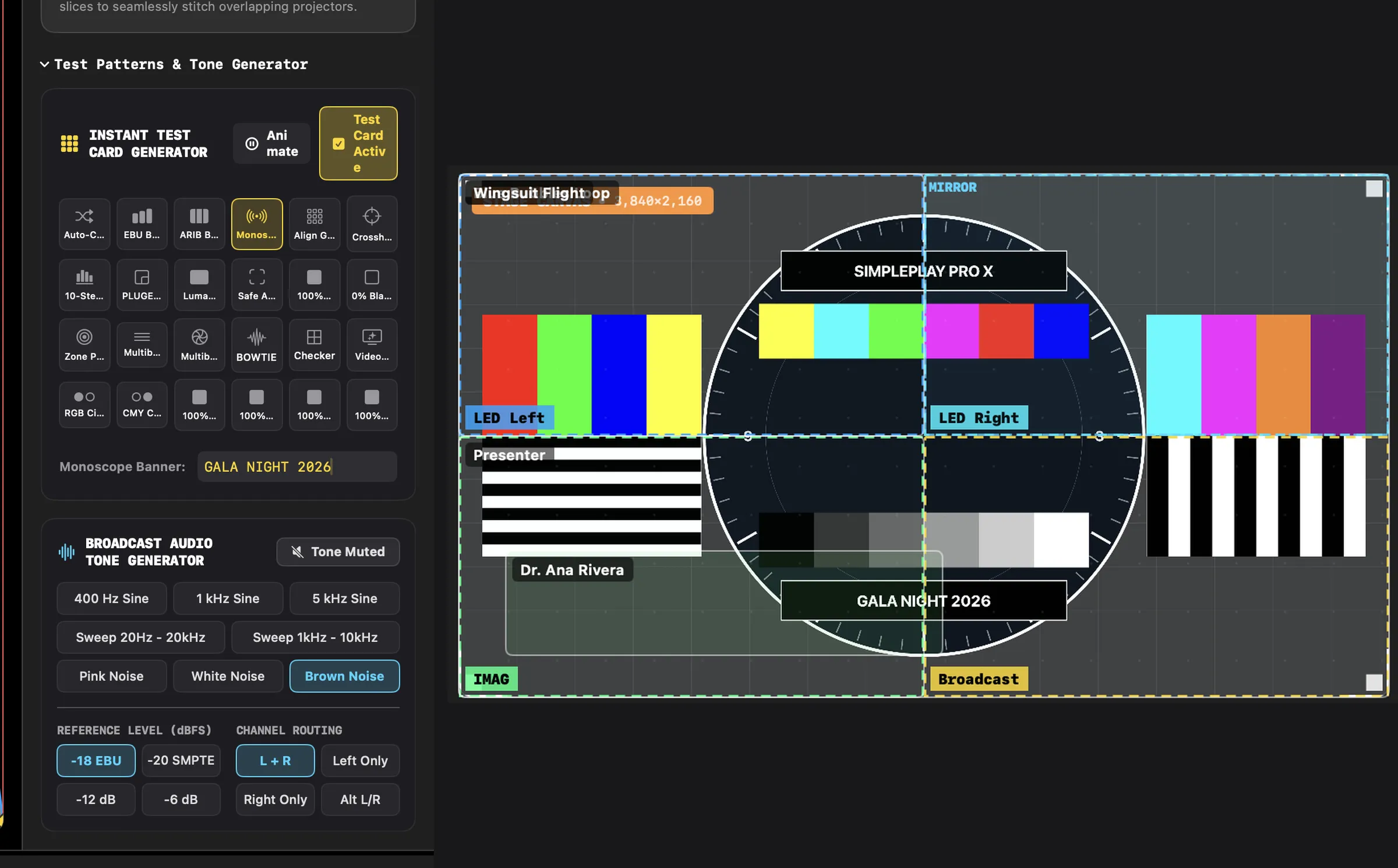
Task: Play the Pink Noise tone
Action: coord(112,676)
